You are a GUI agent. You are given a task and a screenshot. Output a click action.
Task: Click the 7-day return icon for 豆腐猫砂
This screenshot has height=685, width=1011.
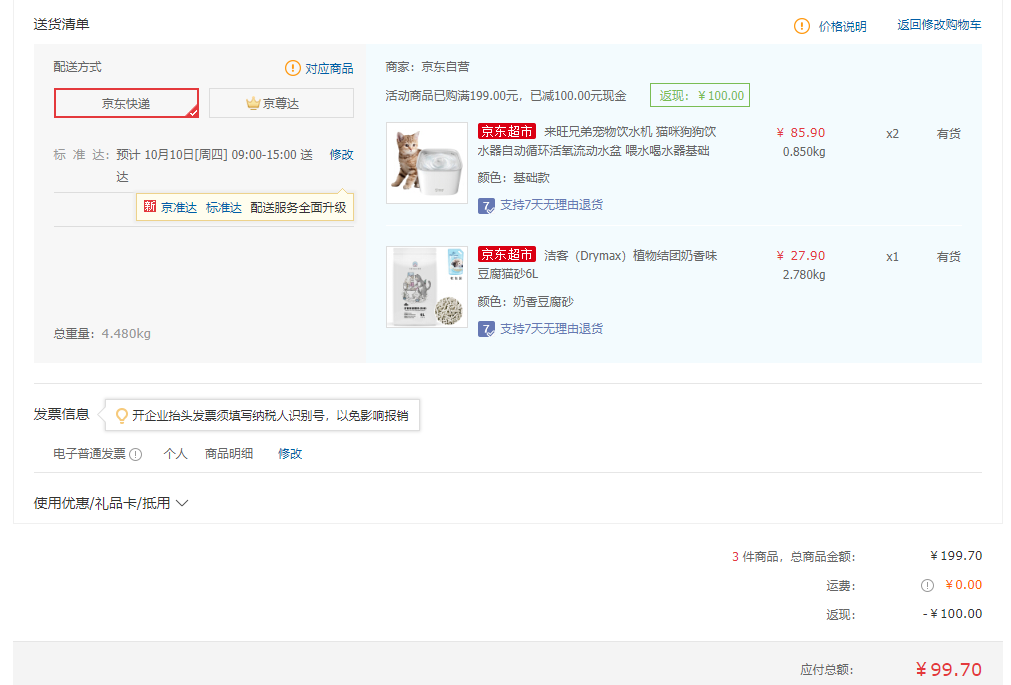pyautogui.click(x=486, y=329)
